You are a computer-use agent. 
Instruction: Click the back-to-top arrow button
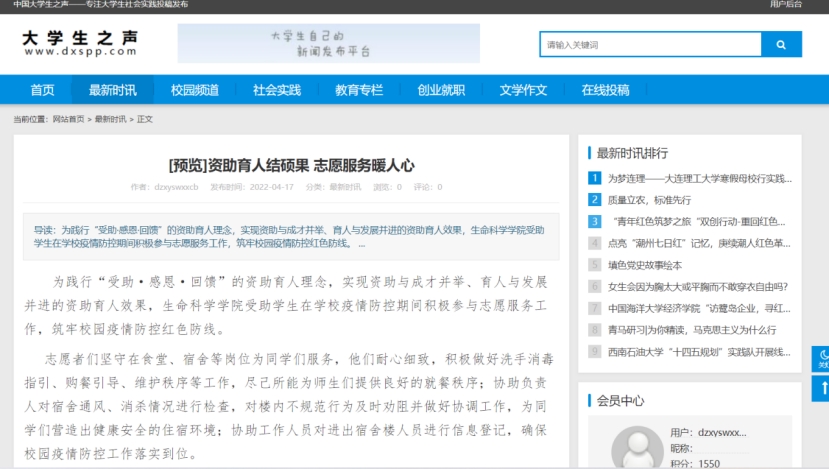click(x=822, y=389)
